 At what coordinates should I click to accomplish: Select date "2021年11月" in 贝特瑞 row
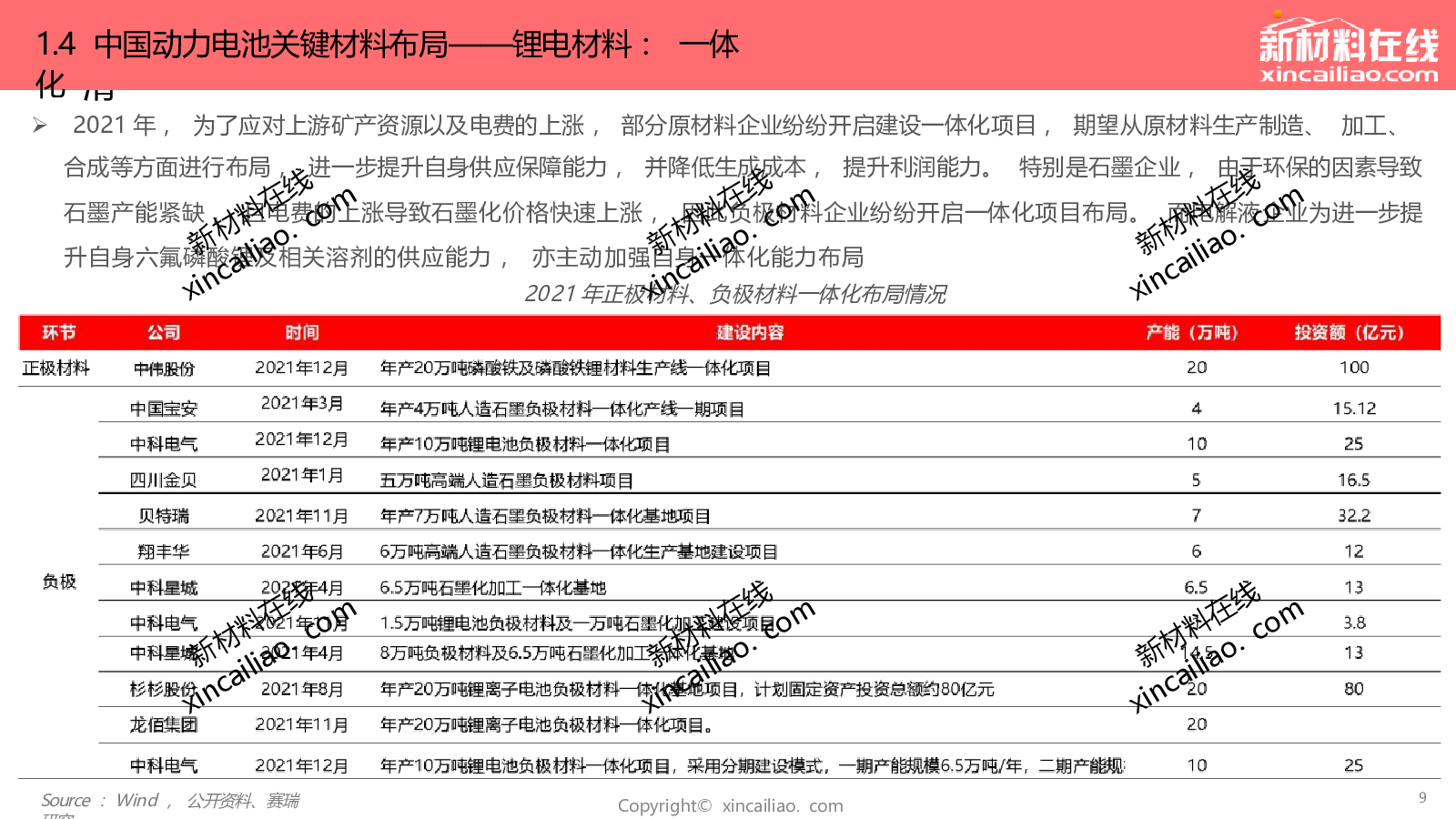(x=302, y=516)
